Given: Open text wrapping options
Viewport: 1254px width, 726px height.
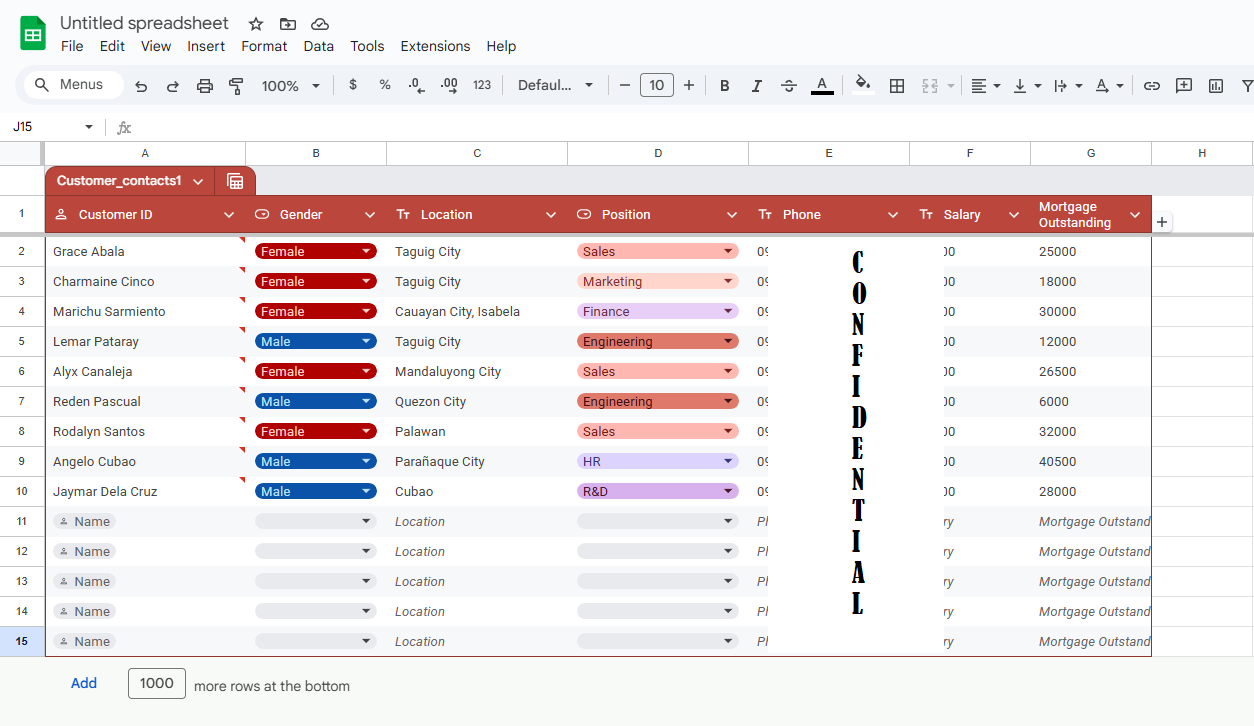Looking at the screenshot, I should pyautogui.click(x=1069, y=86).
